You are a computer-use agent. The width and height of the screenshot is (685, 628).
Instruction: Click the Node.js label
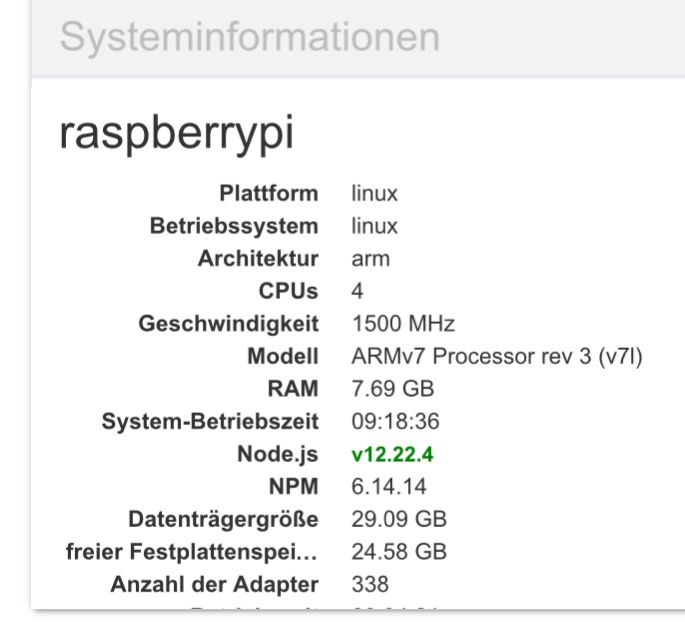tap(277, 455)
